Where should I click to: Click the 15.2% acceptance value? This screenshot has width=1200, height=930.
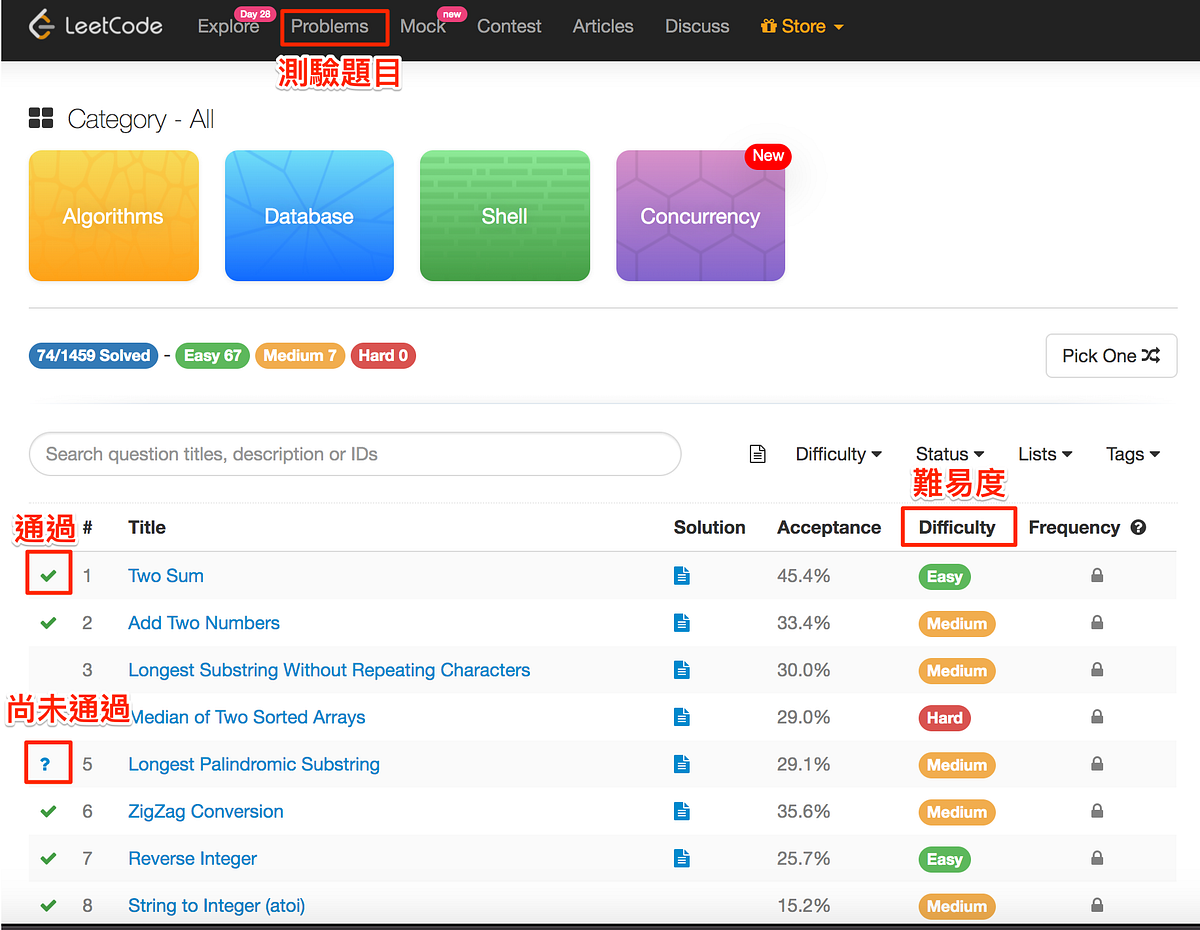click(x=804, y=905)
